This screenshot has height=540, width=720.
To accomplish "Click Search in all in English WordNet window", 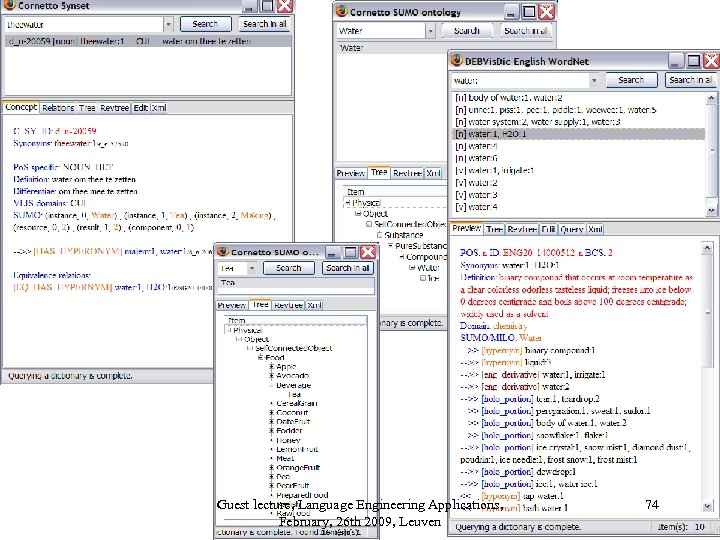I will point(691,80).
